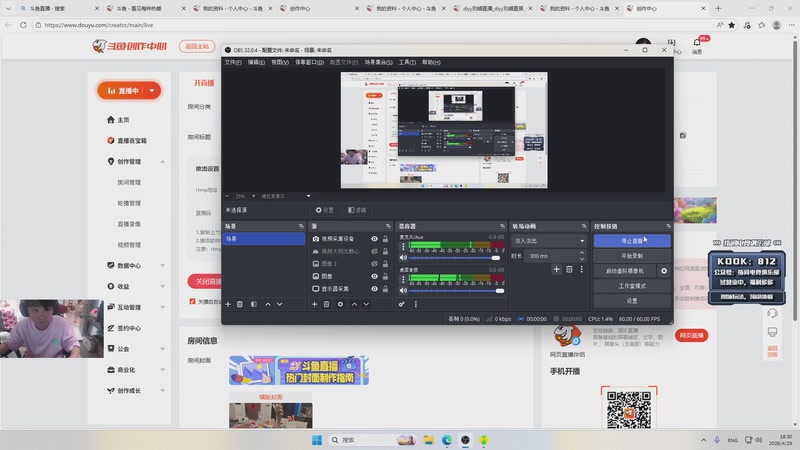This screenshot has width=800, height=450.
Task: Hide the 视频采集设备 source eye
Action: [374, 239]
